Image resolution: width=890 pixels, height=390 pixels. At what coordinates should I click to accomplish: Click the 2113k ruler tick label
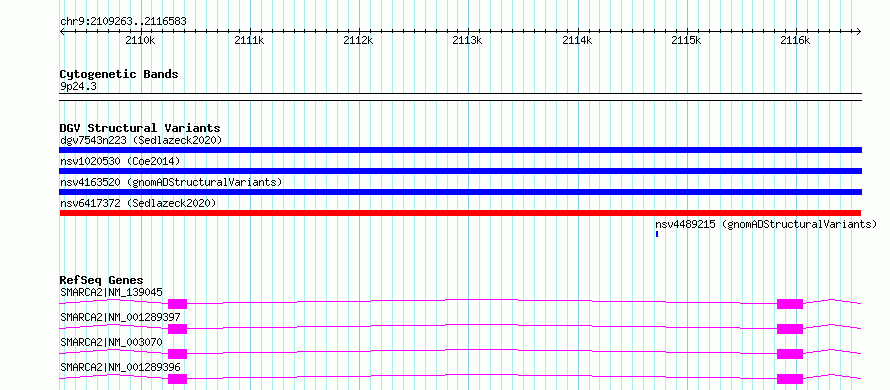click(x=467, y=40)
